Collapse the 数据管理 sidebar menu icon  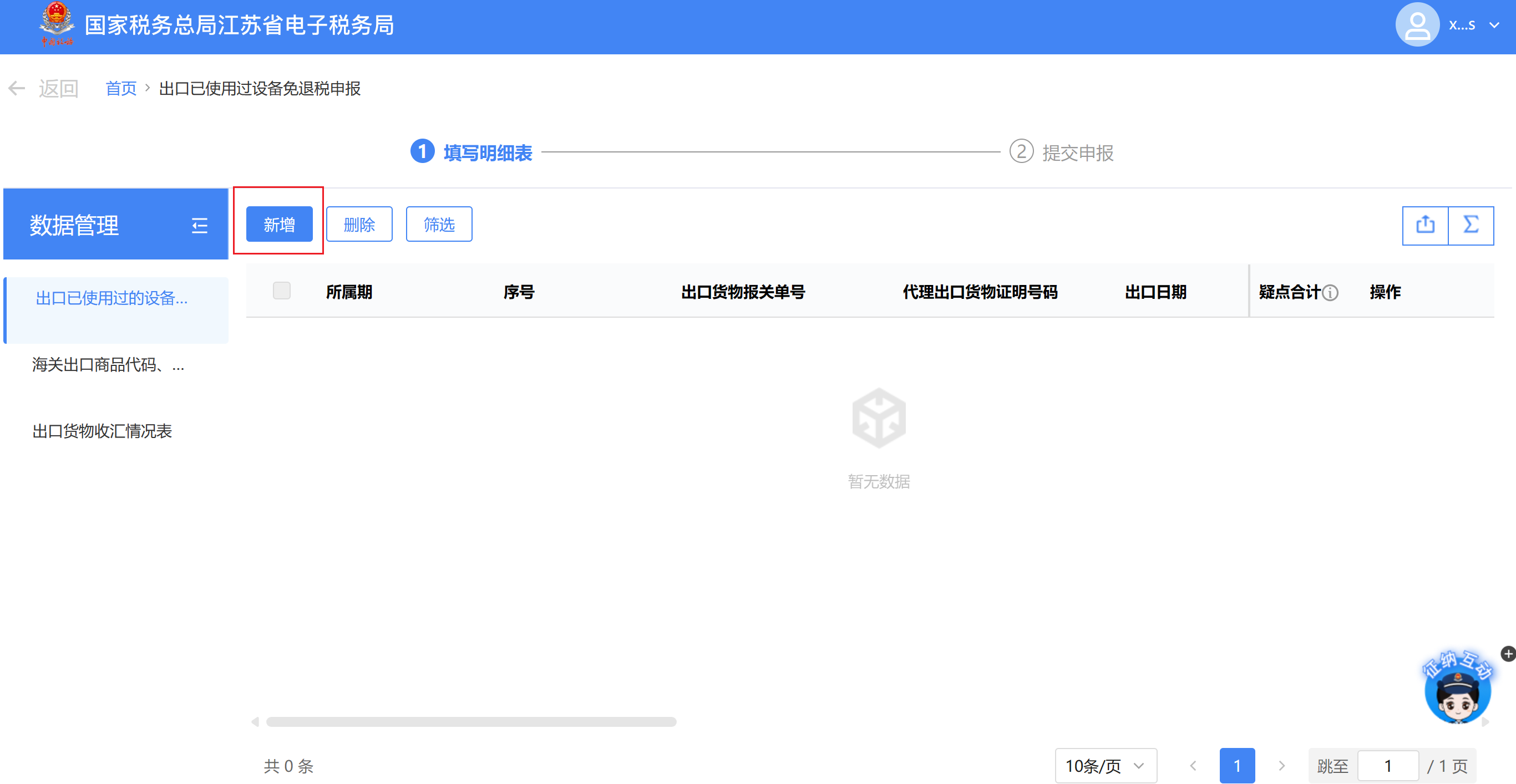click(200, 225)
